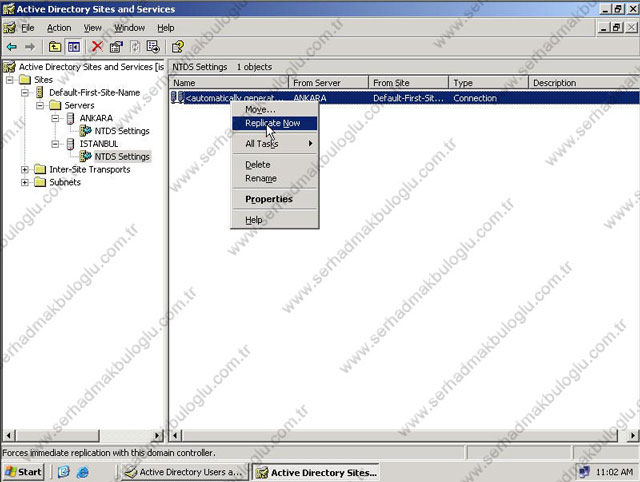The width and height of the screenshot is (640, 482).
Task: Sort by the From Site column header
Action: pos(409,83)
